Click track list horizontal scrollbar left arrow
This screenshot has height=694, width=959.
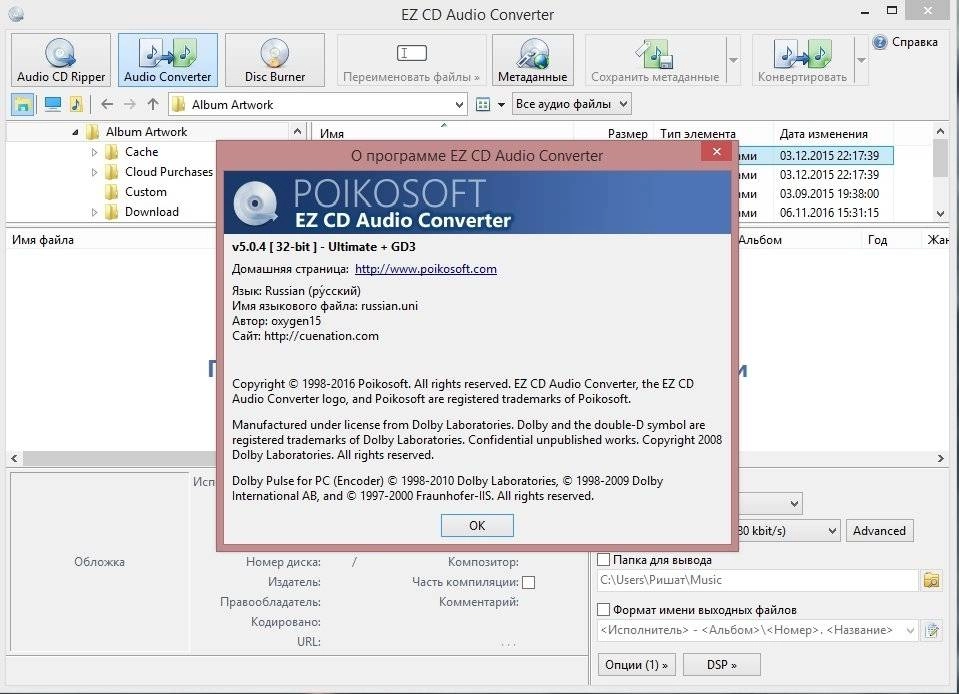pyautogui.click(x=14, y=459)
